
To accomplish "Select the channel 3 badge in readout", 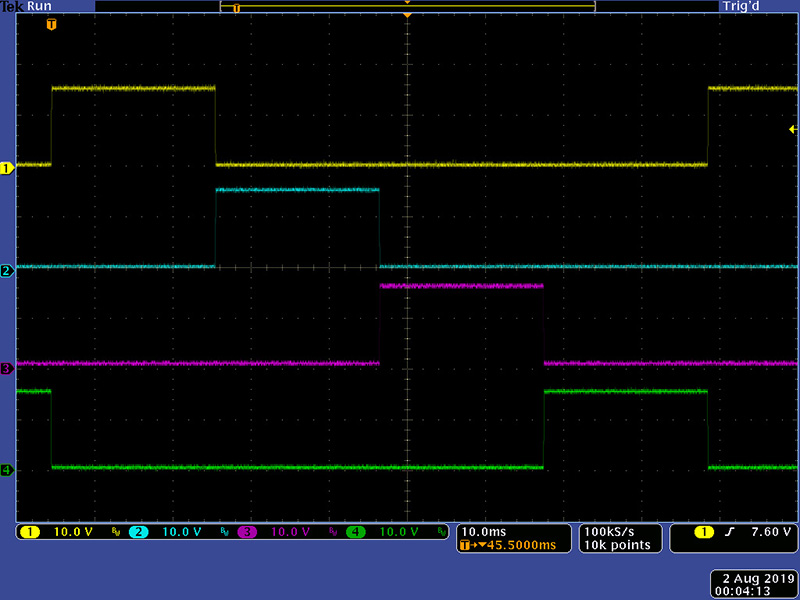I will point(247,532).
